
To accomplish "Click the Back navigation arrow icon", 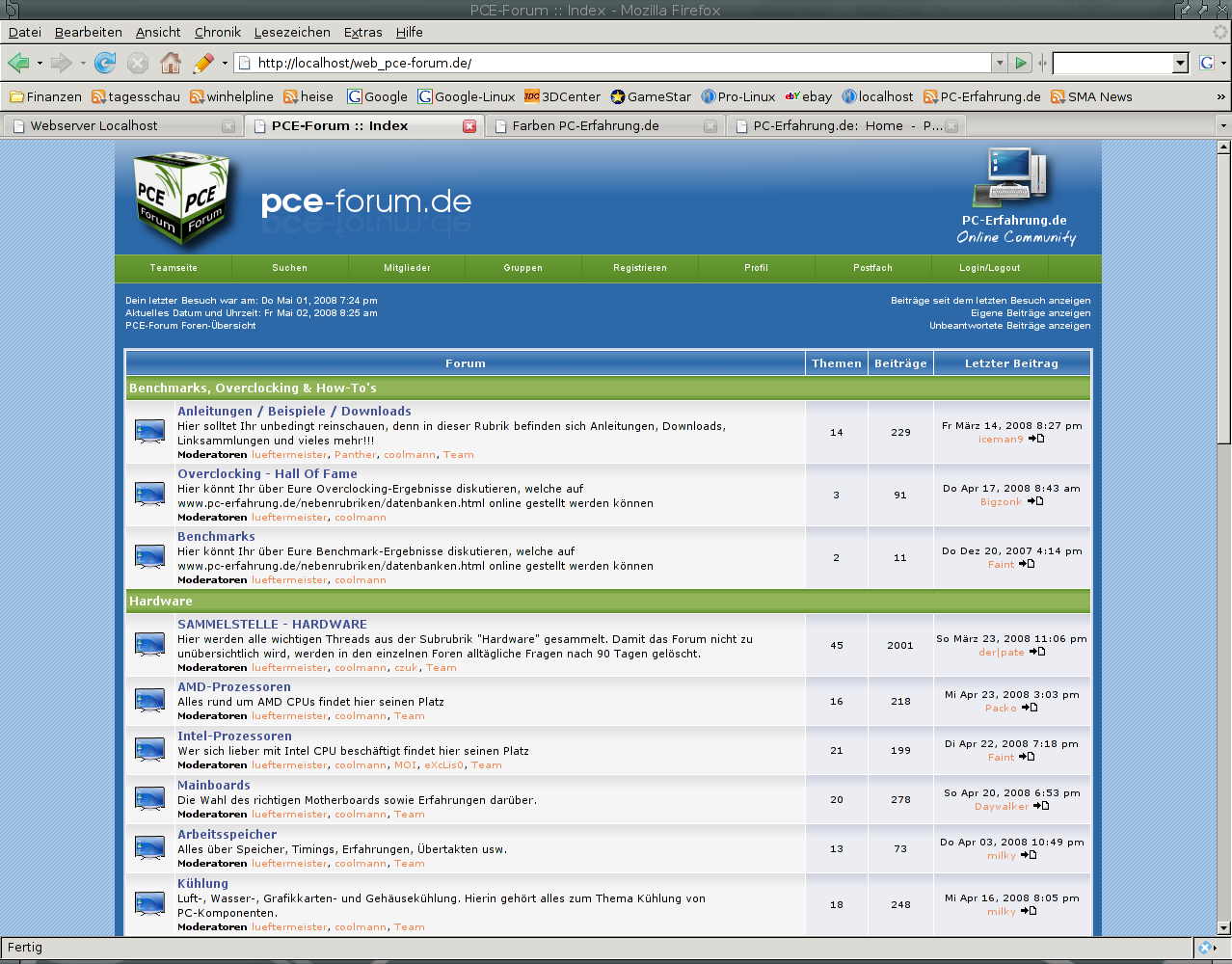I will (18, 64).
